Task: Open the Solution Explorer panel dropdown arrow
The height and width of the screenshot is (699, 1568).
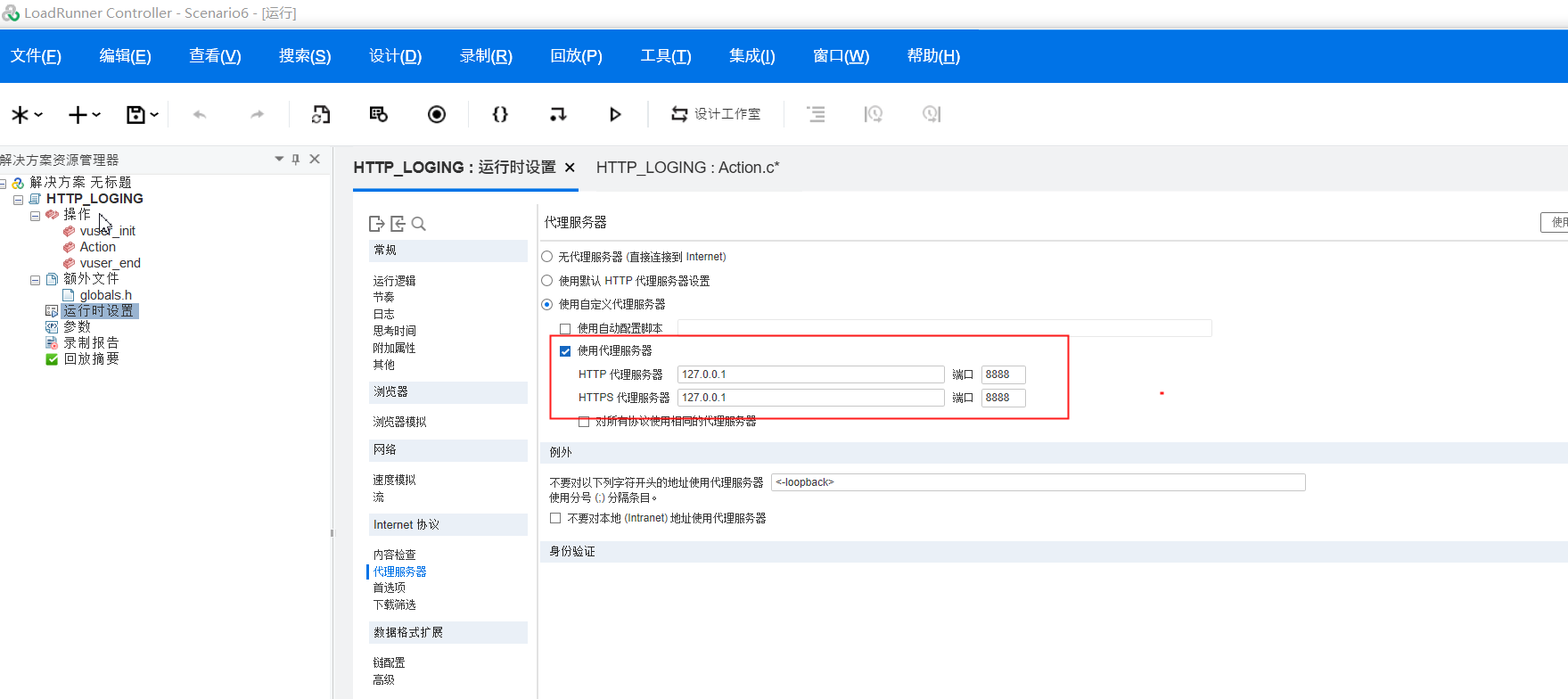Action: [279, 159]
